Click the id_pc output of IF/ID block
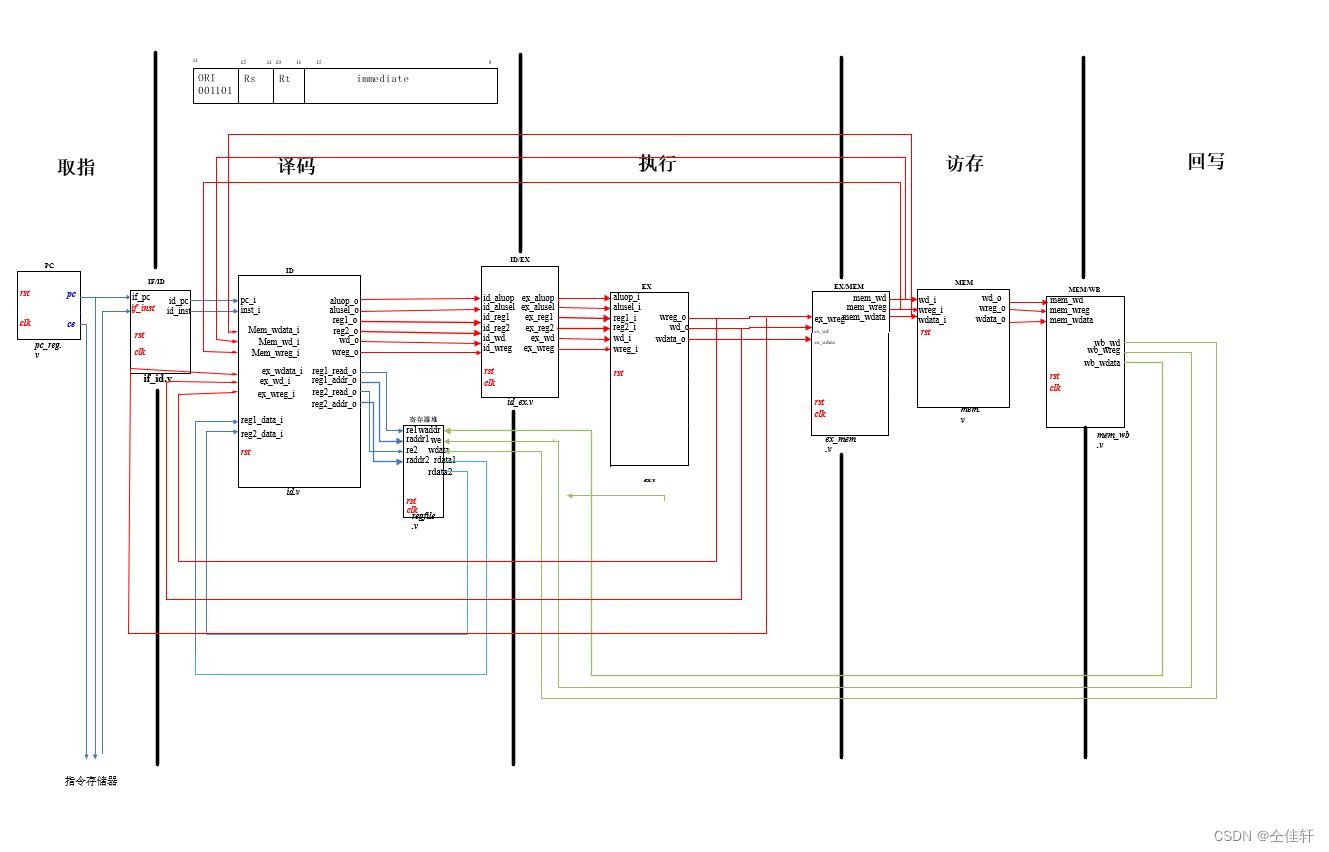 coord(178,301)
